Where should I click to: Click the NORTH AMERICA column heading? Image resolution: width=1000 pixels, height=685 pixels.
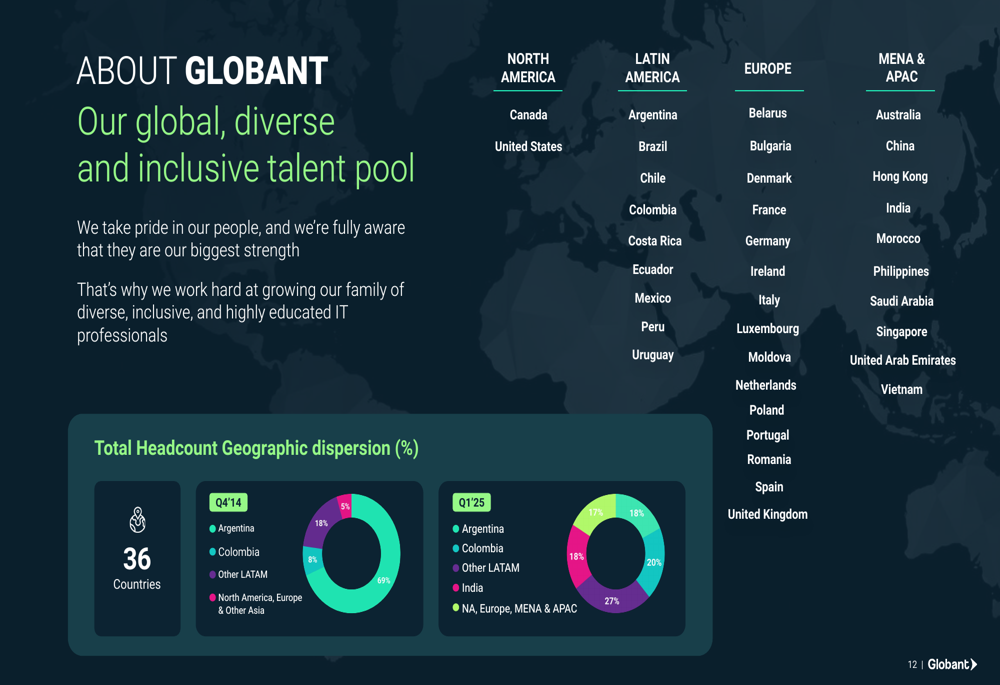click(x=528, y=68)
